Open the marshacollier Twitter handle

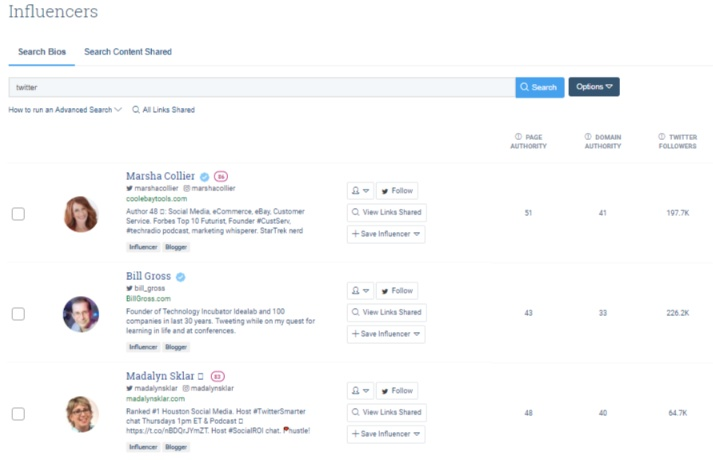click(x=152, y=188)
